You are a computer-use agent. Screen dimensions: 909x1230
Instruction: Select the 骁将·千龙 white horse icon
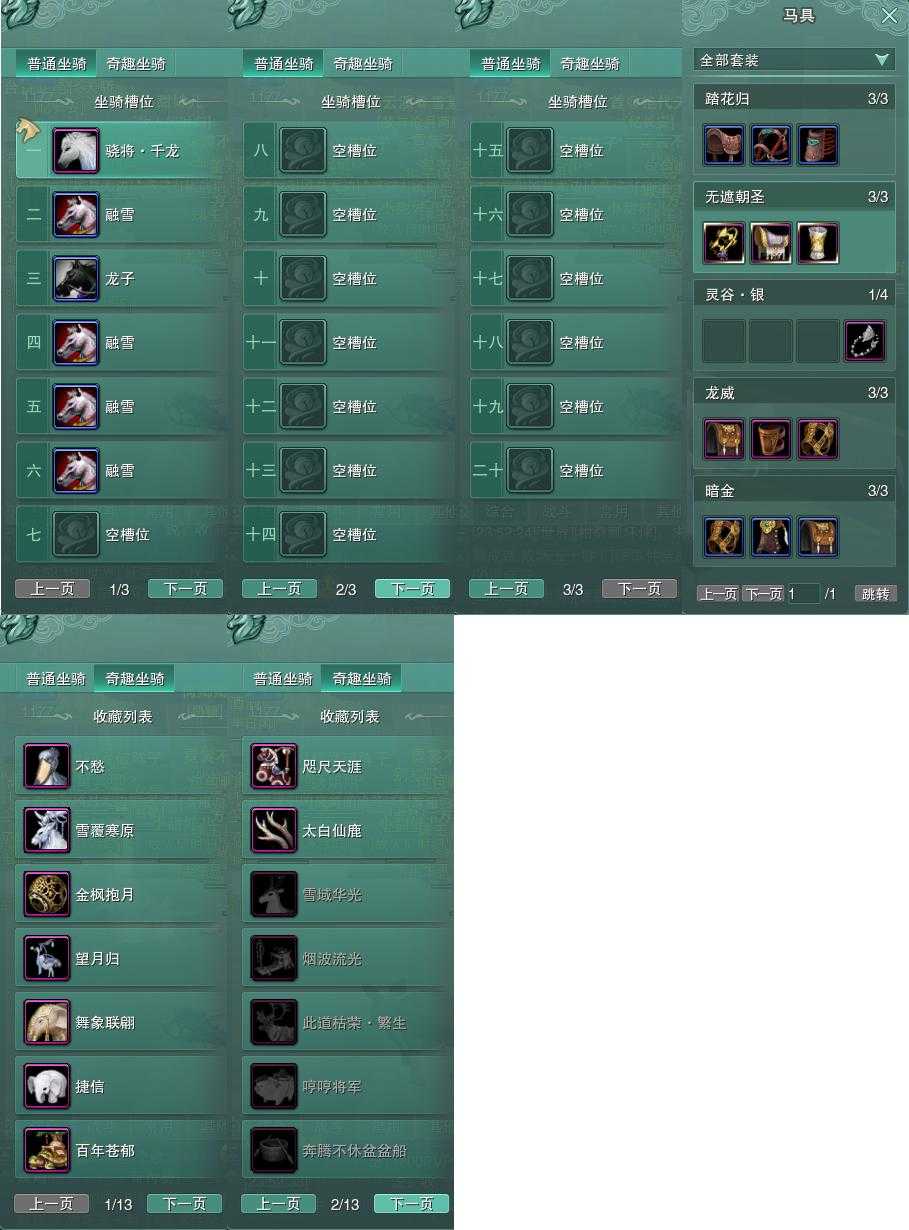75,151
